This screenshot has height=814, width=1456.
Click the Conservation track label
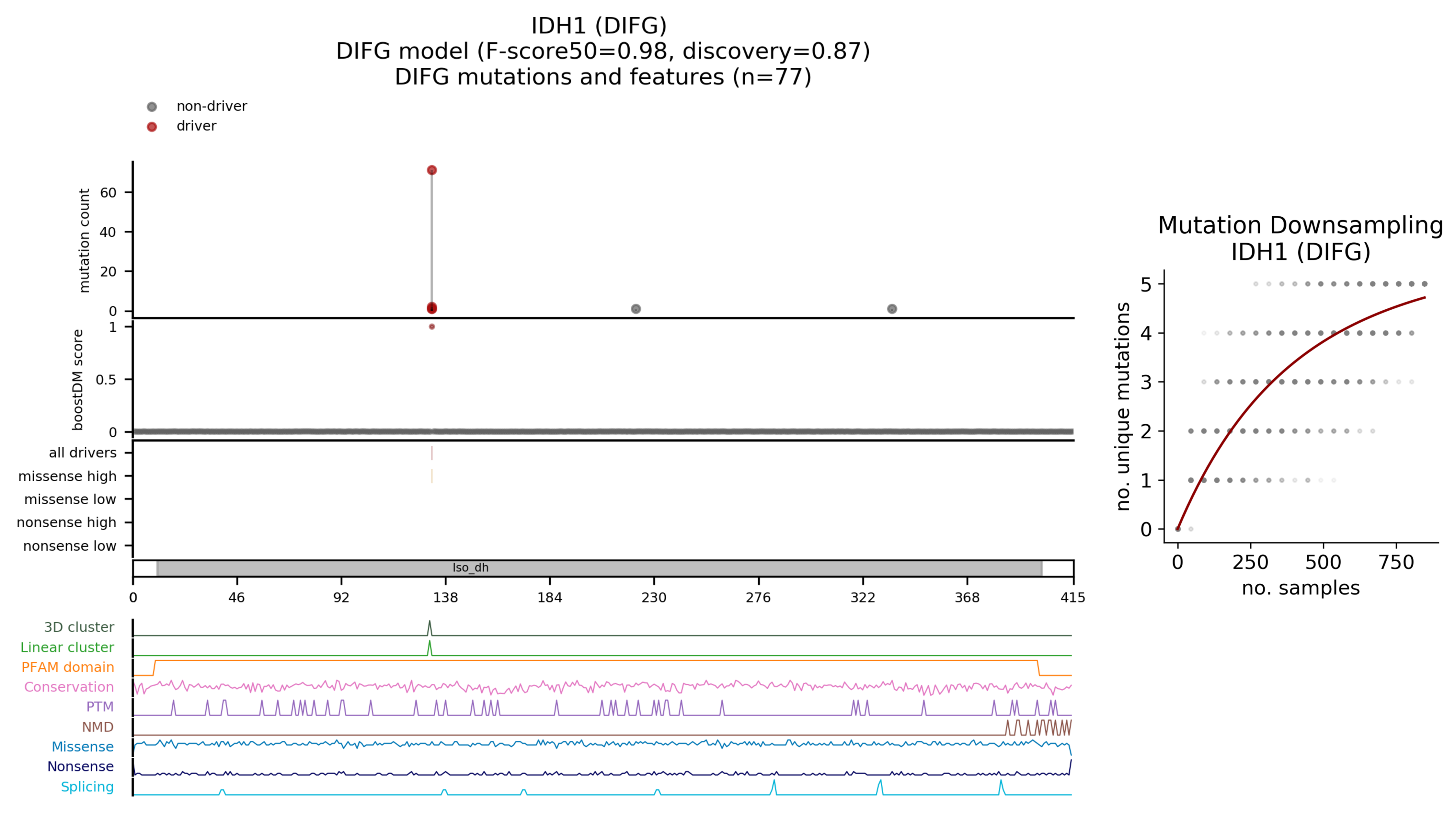tap(69, 687)
